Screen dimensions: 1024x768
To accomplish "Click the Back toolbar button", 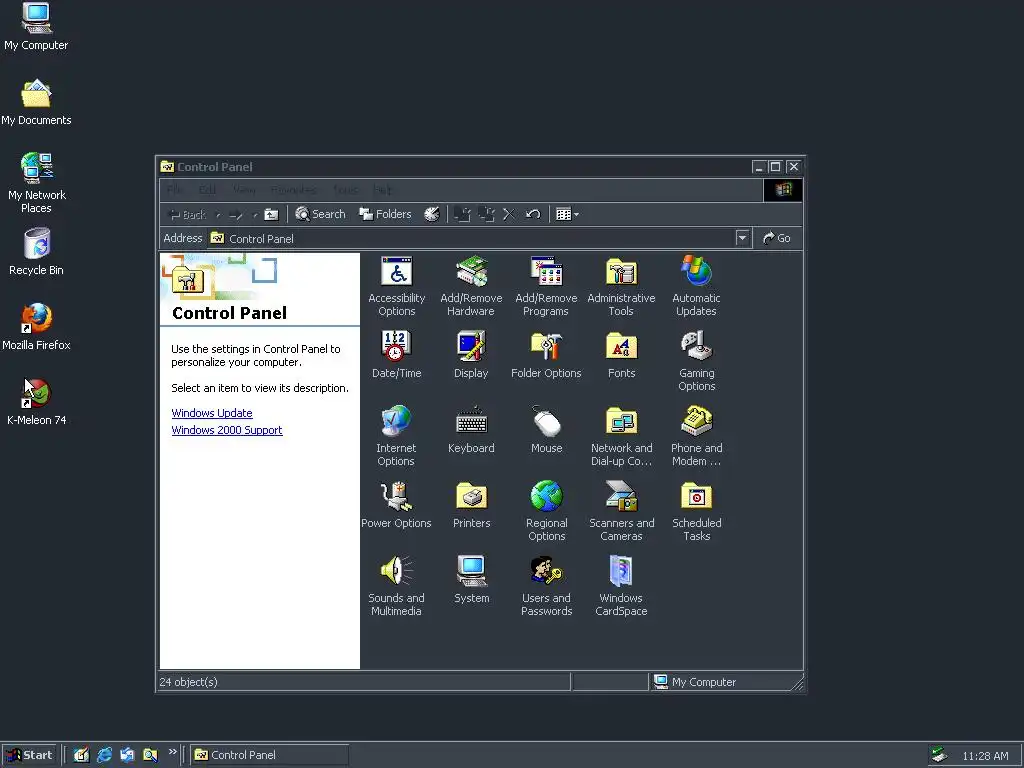I will (187, 214).
